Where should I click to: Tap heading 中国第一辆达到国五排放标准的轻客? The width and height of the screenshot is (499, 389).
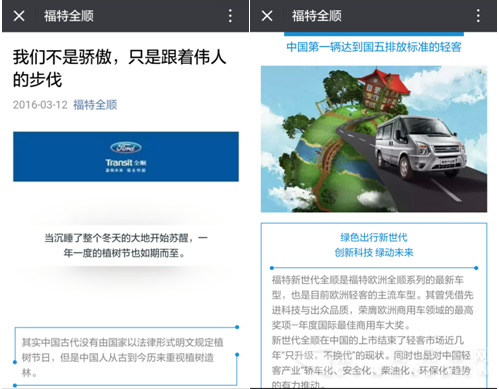pyautogui.click(x=374, y=47)
